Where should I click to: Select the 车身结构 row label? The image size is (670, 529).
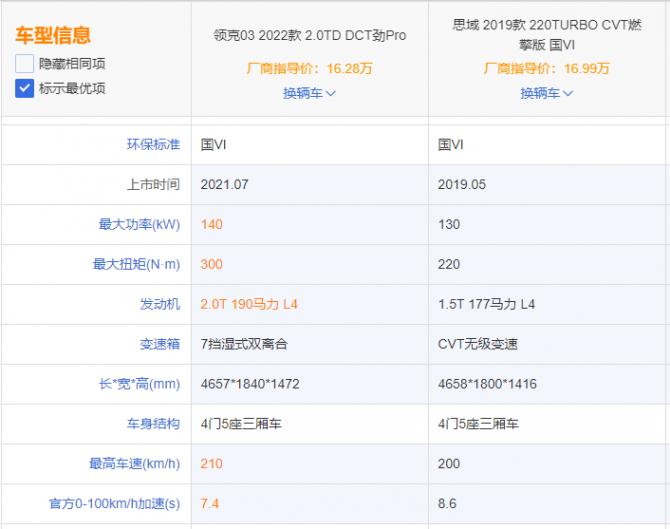point(153,424)
